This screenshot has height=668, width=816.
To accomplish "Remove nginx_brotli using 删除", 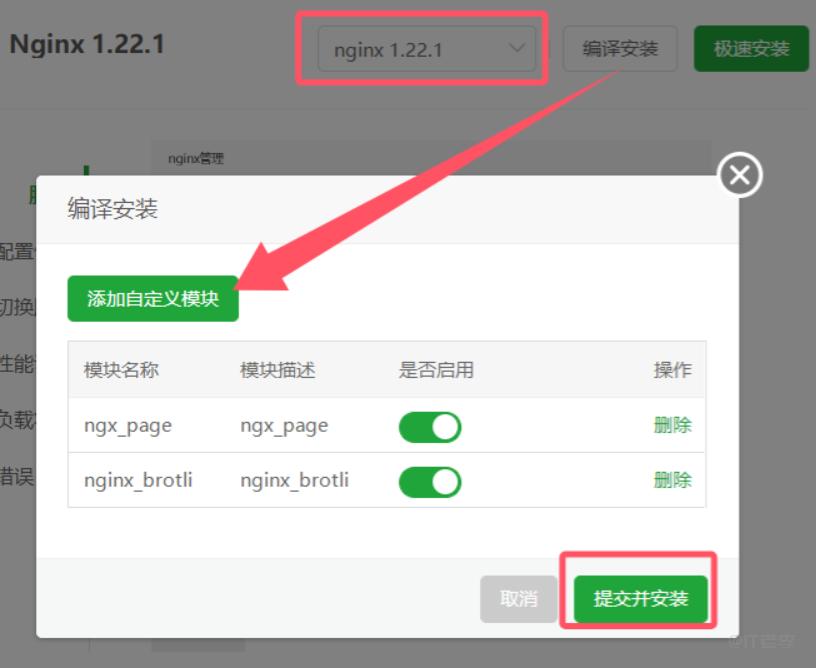I will [672, 480].
